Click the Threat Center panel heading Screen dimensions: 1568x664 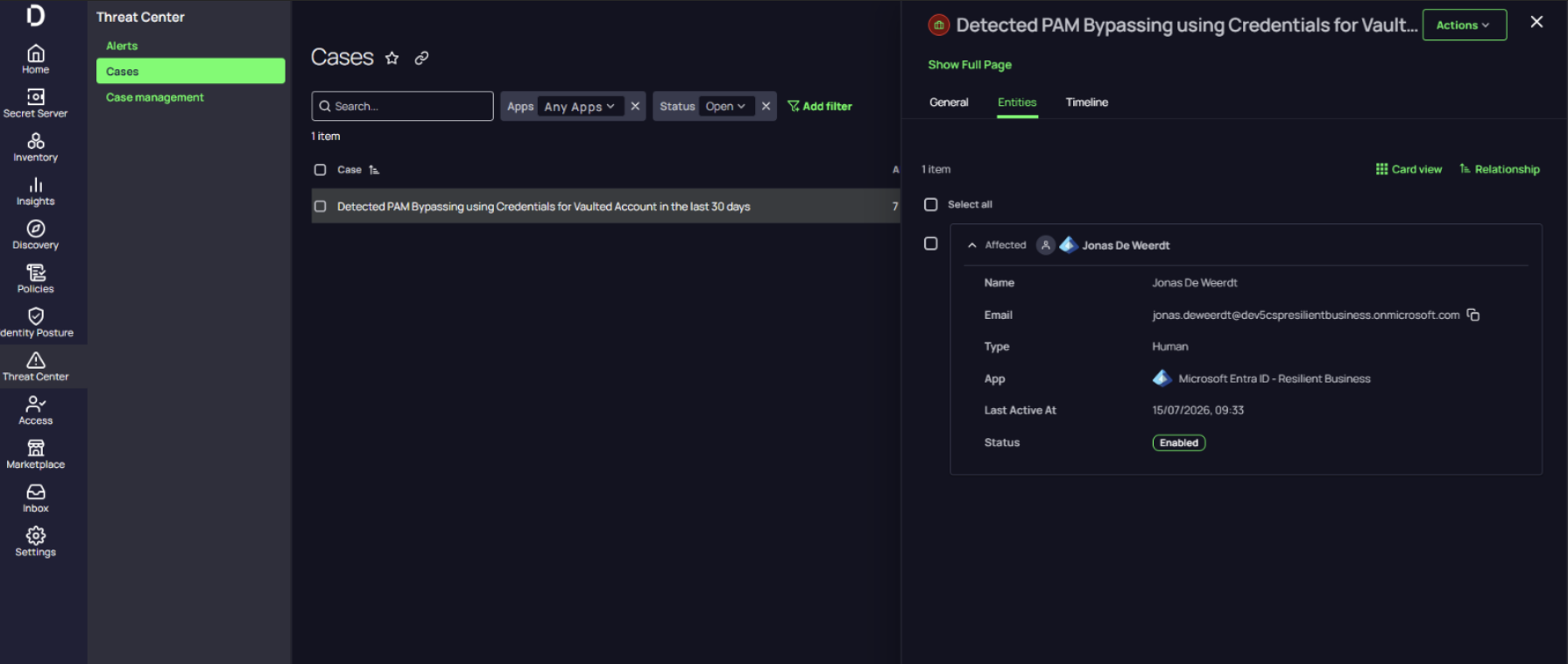coord(140,17)
